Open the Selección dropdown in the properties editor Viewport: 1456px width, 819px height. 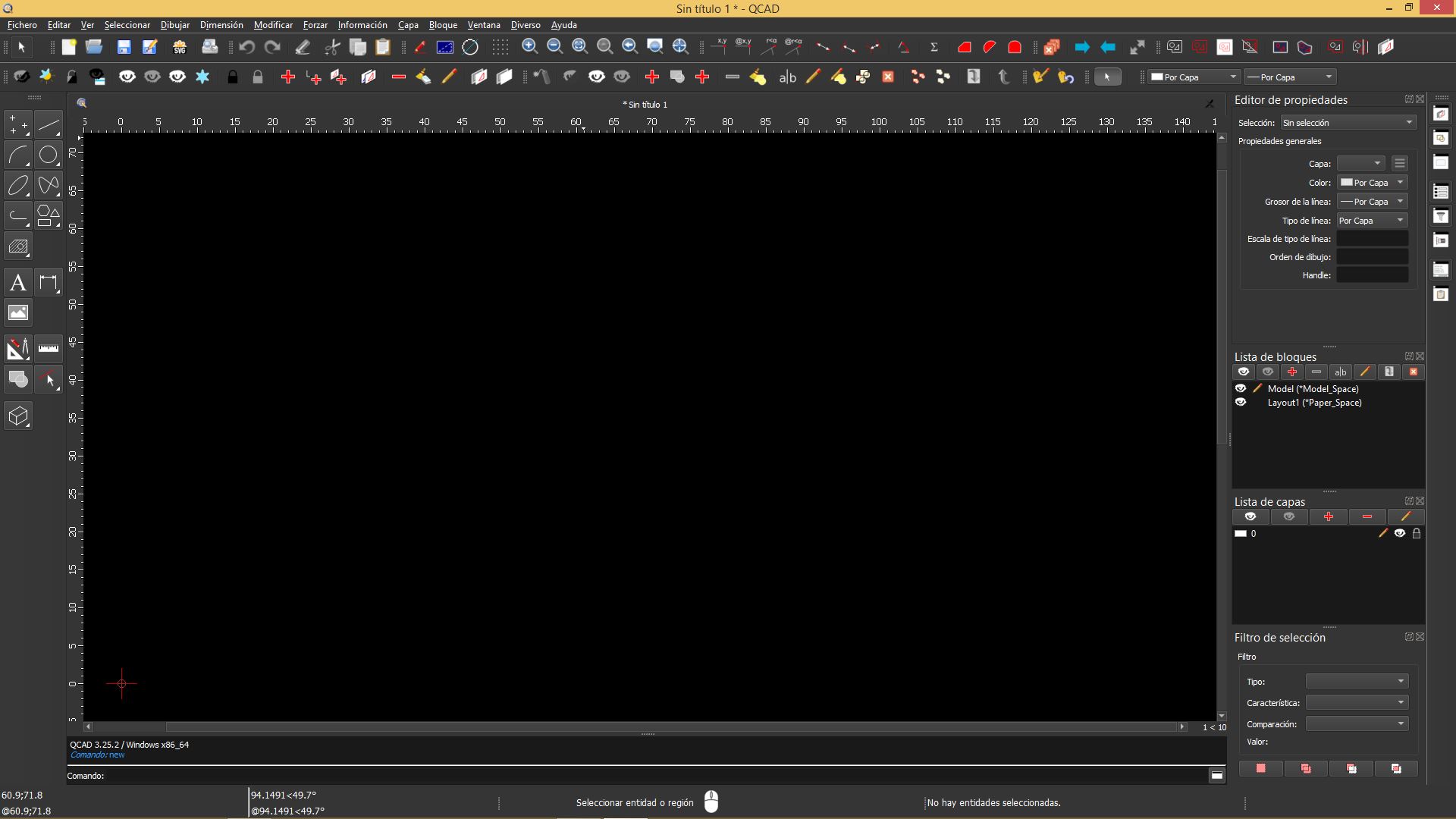coord(1348,123)
